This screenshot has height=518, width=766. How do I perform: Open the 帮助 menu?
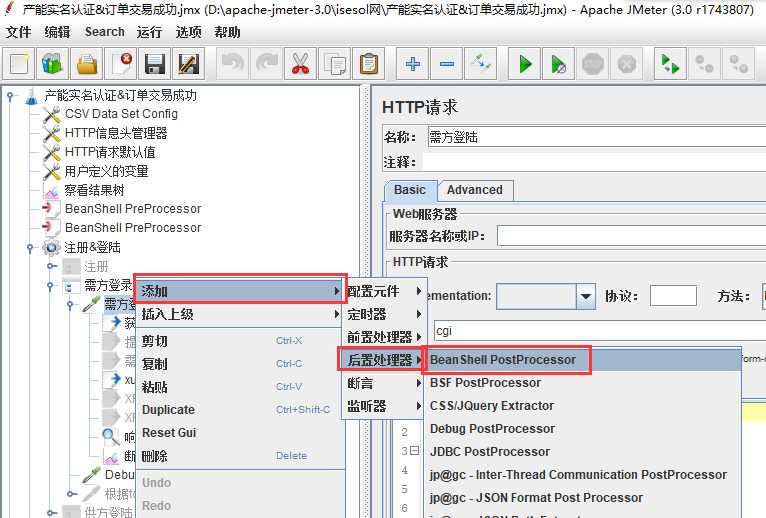(227, 32)
